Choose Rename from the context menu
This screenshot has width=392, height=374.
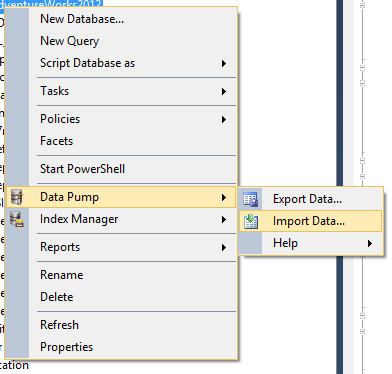tap(121, 275)
